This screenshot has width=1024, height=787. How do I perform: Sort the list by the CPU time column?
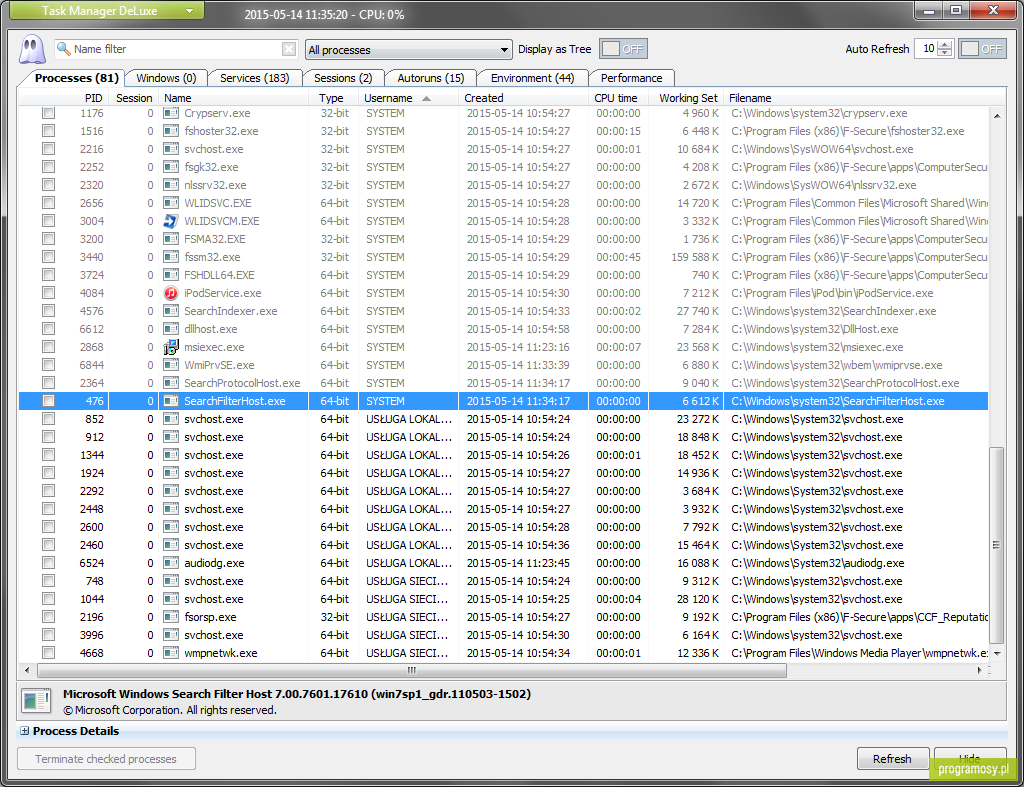(616, 98)
